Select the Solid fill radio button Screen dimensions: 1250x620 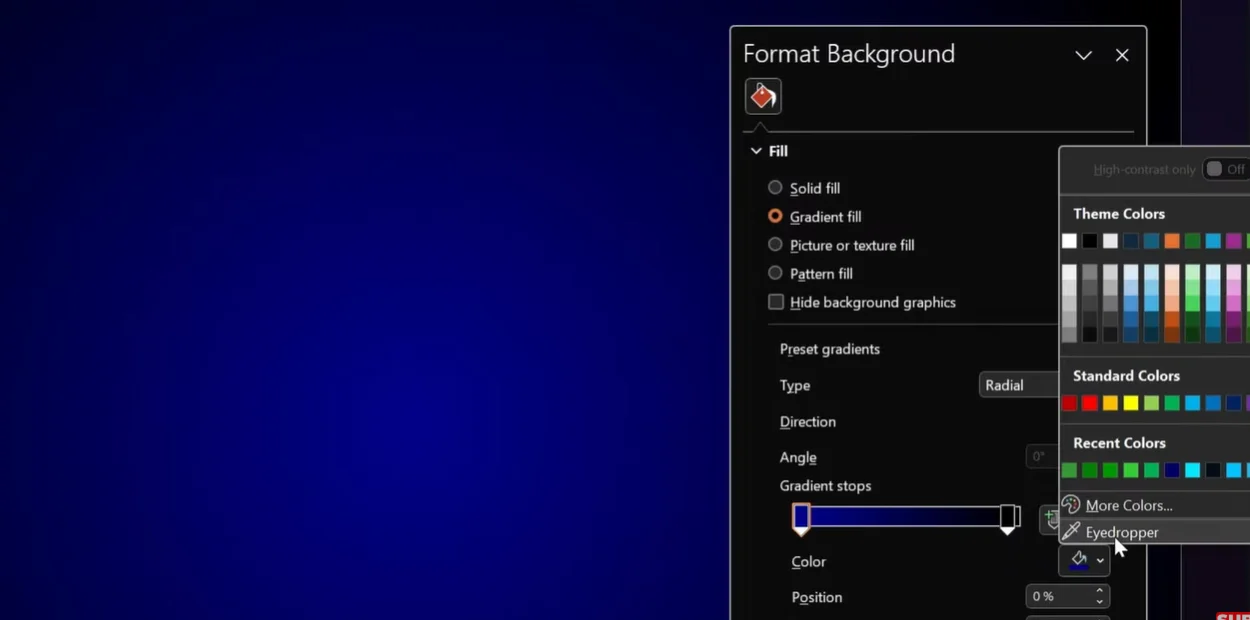pyautogui.click(x=775, y=188)
